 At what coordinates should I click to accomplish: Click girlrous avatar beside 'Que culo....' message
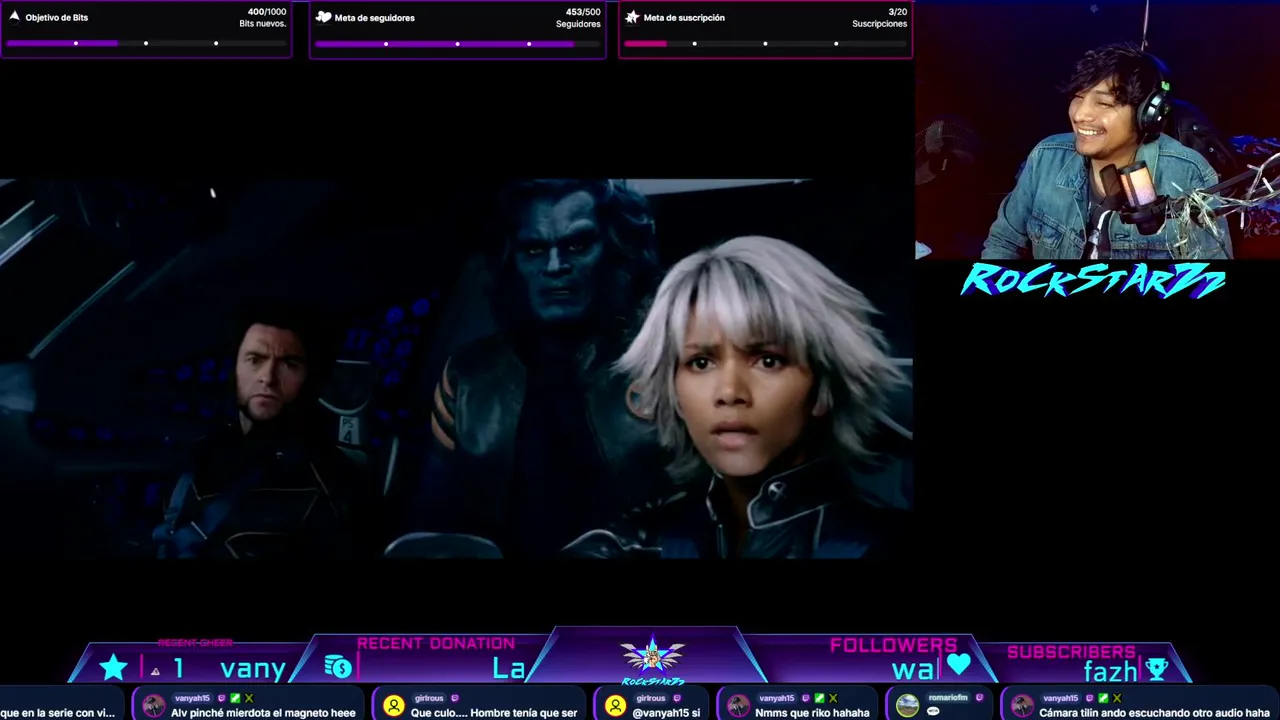(x=394, y=706)
